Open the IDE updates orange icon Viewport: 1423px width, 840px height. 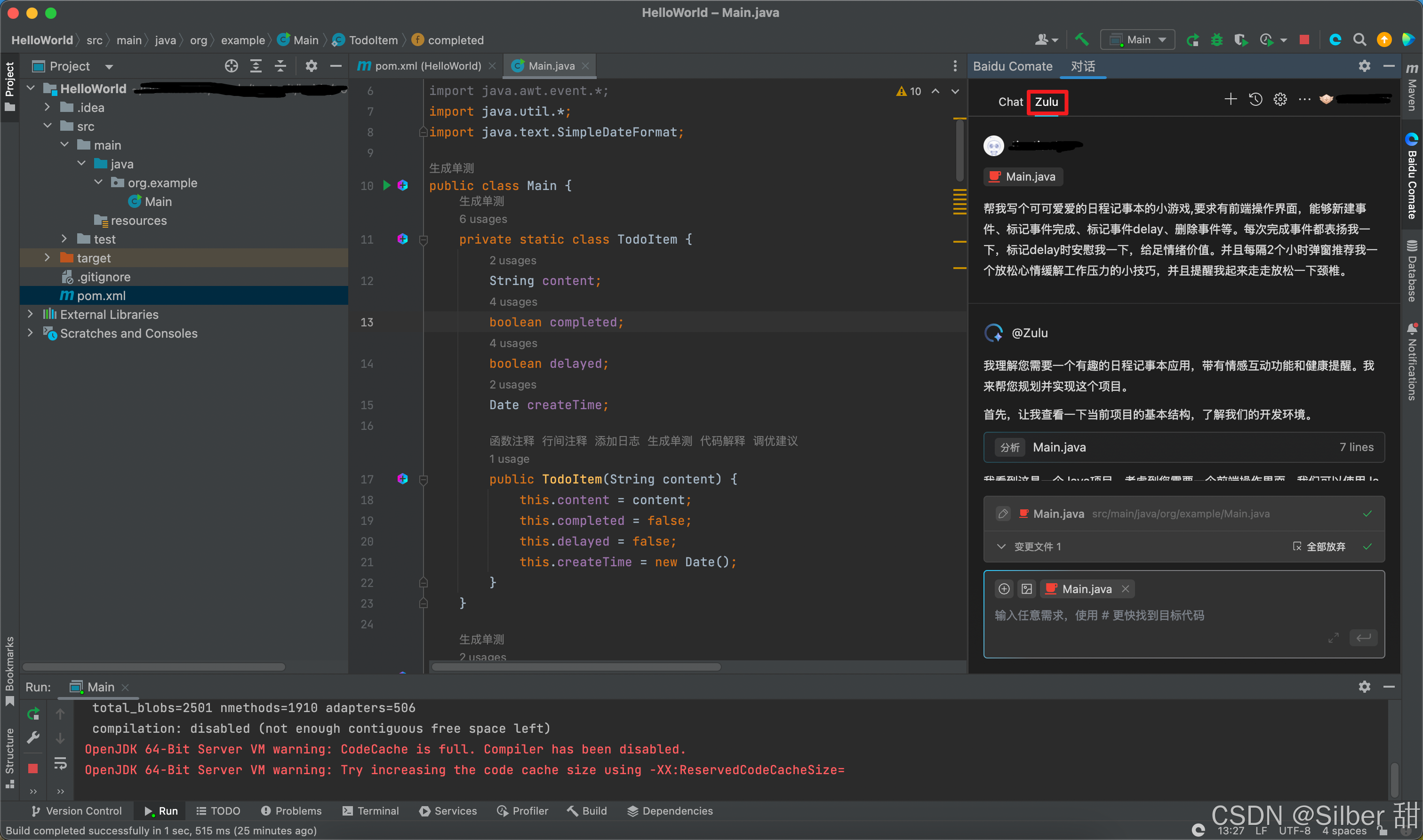click(1384, 40)
